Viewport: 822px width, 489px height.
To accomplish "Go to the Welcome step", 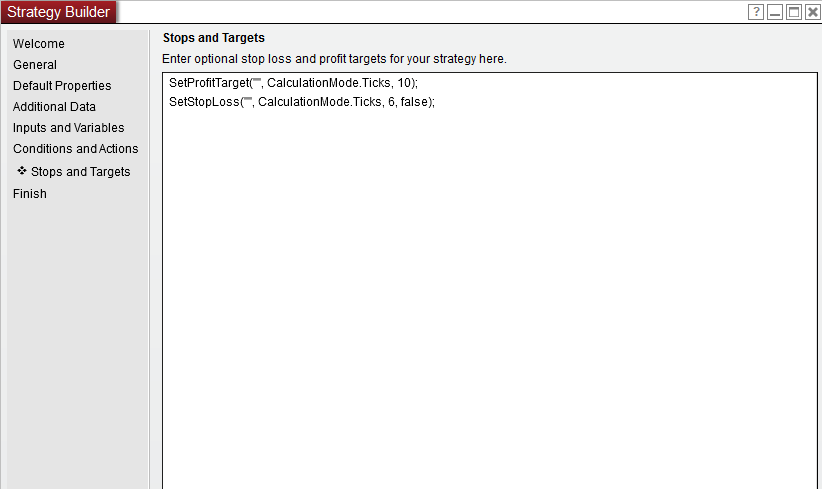I will 39,44.
